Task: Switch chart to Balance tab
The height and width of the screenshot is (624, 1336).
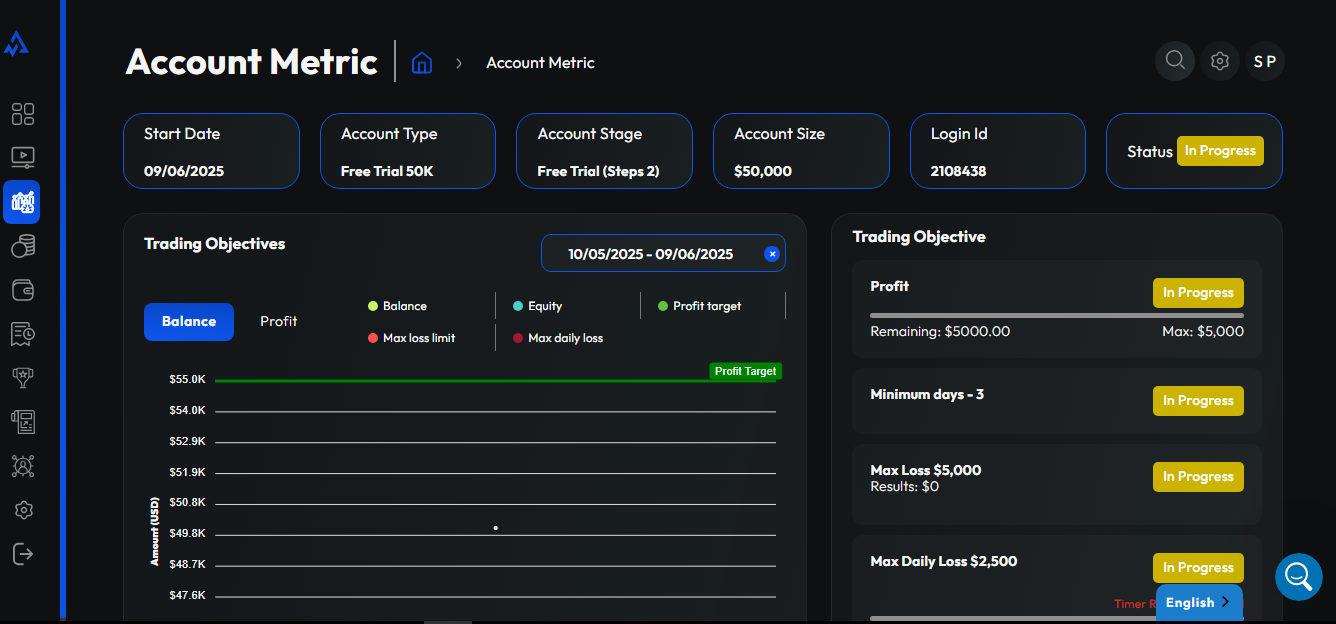Action: (x=189, y=322)
